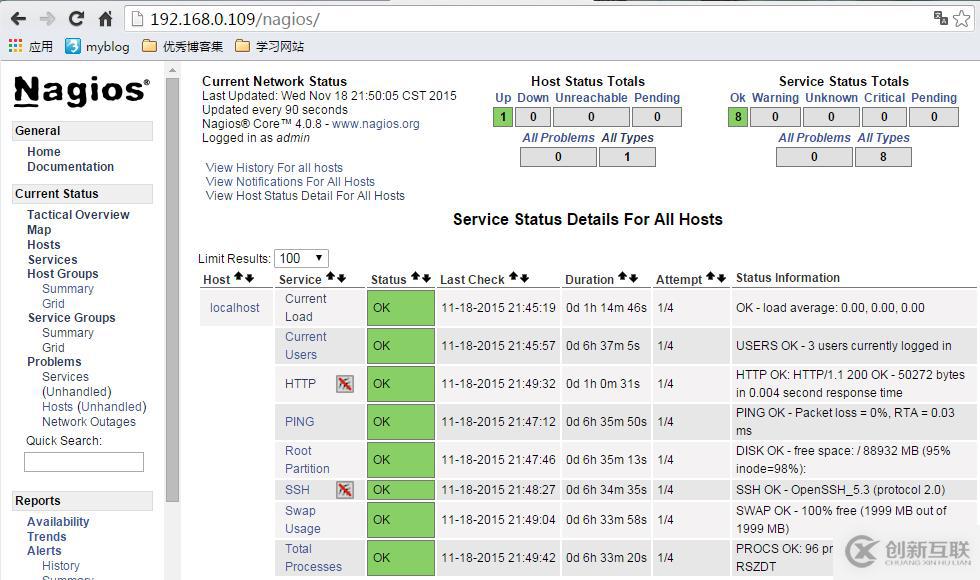980x580 pixels.
Task: Open Host Groups in sidebar
Action: [62, 274]
